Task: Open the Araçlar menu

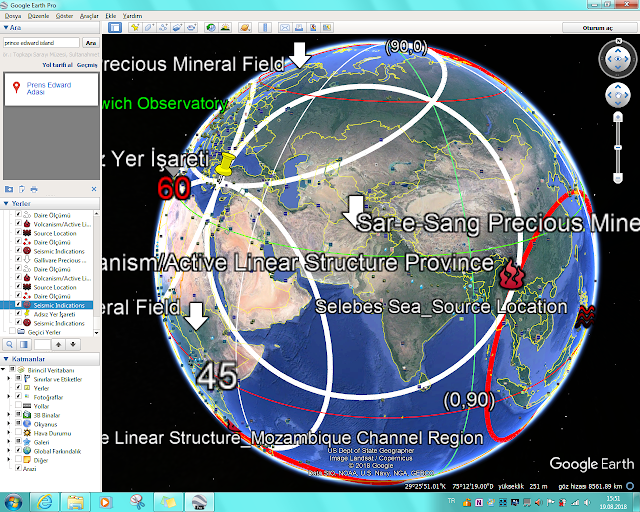Action: coord(89,16)
